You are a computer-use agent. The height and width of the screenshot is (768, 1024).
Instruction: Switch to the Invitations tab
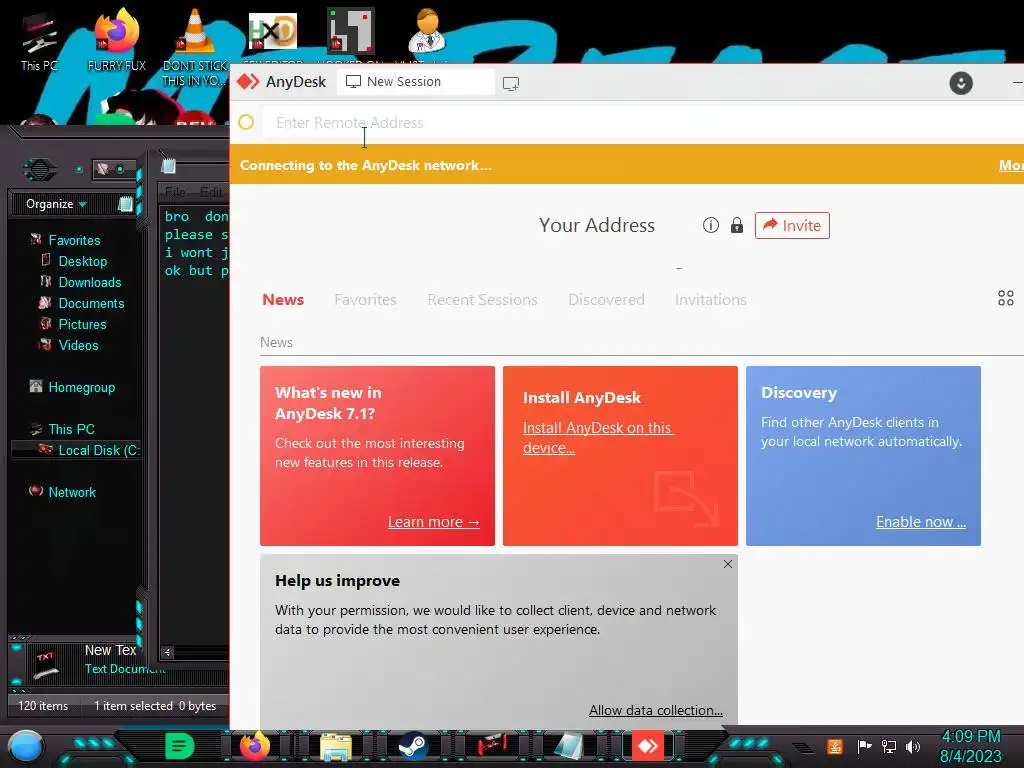click(x=711, y=300)
